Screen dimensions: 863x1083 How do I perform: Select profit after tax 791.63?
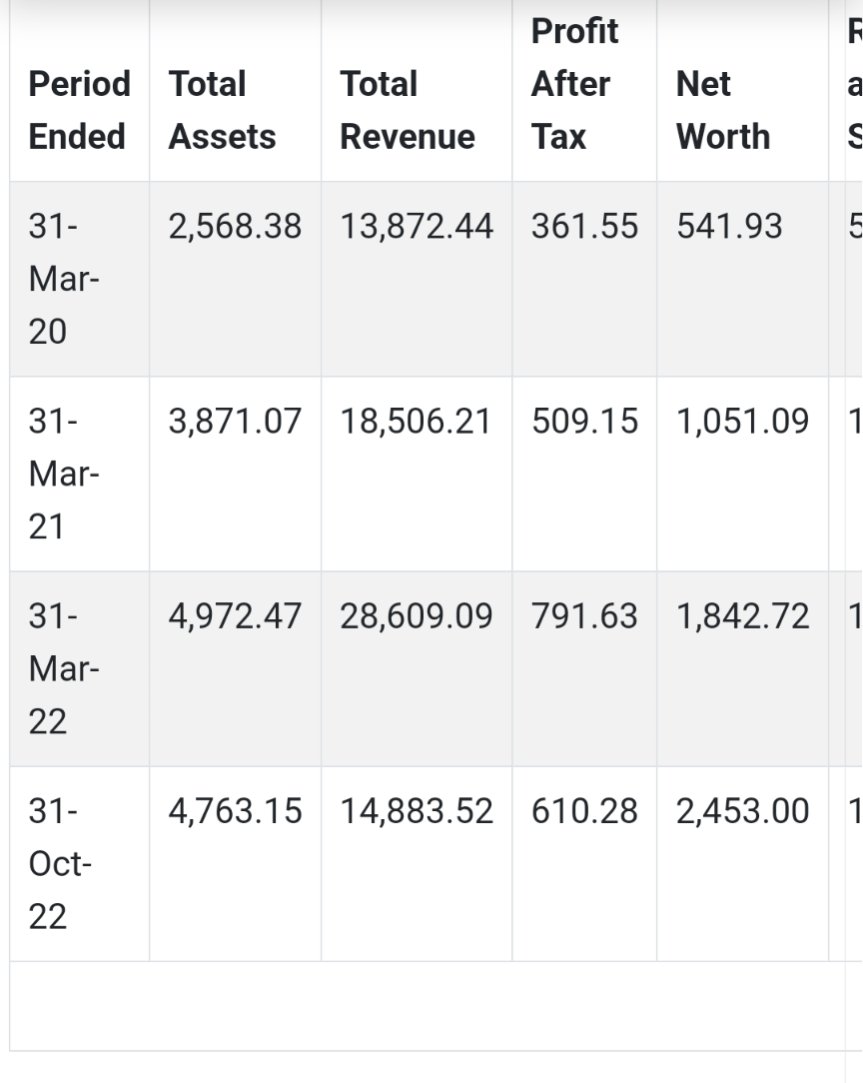tap(585, 616)
